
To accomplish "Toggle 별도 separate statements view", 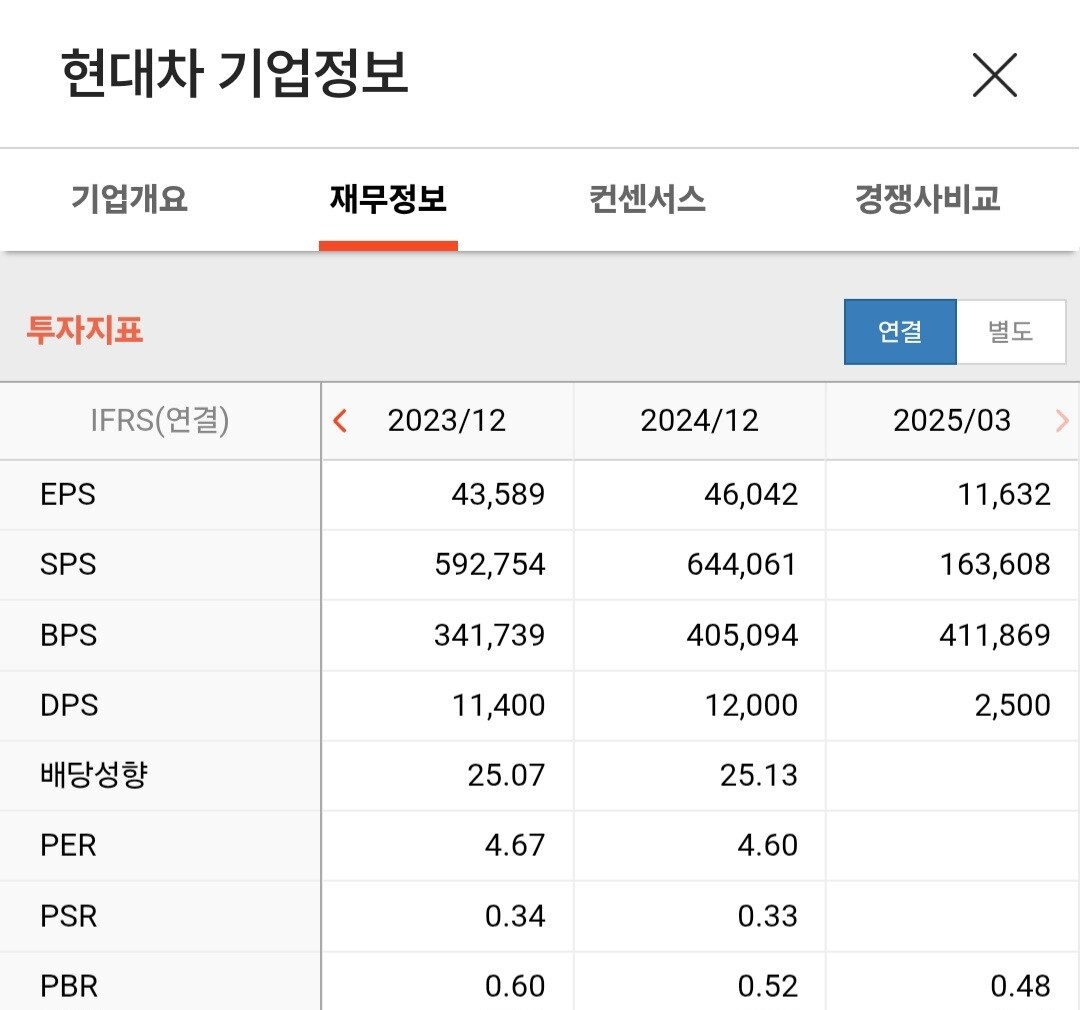I will pos(1010,331).
